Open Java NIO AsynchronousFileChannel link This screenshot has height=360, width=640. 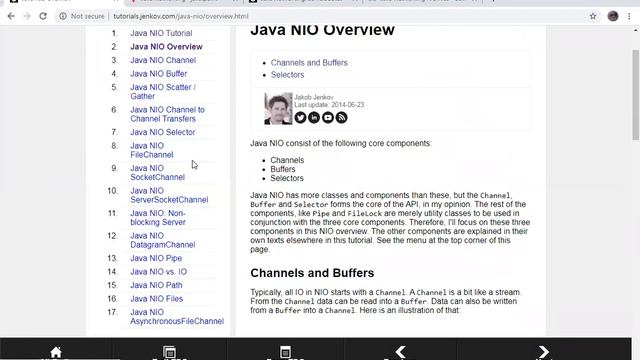coord(177,316)
